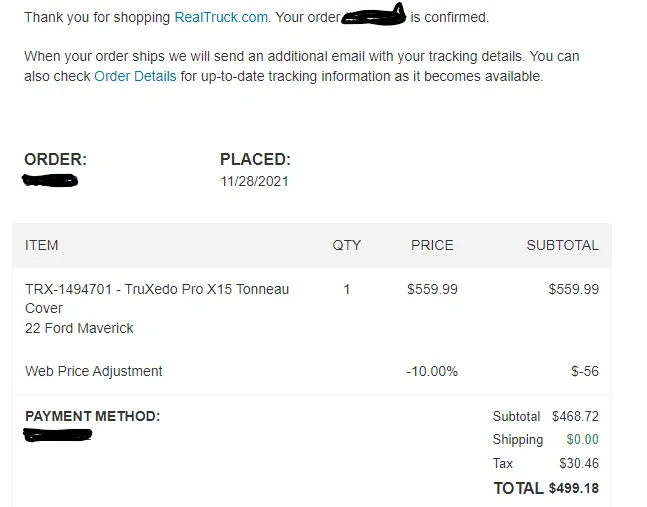Click the 22 Ford Maverick text
The image size is (647, 507).
[79, 328]
